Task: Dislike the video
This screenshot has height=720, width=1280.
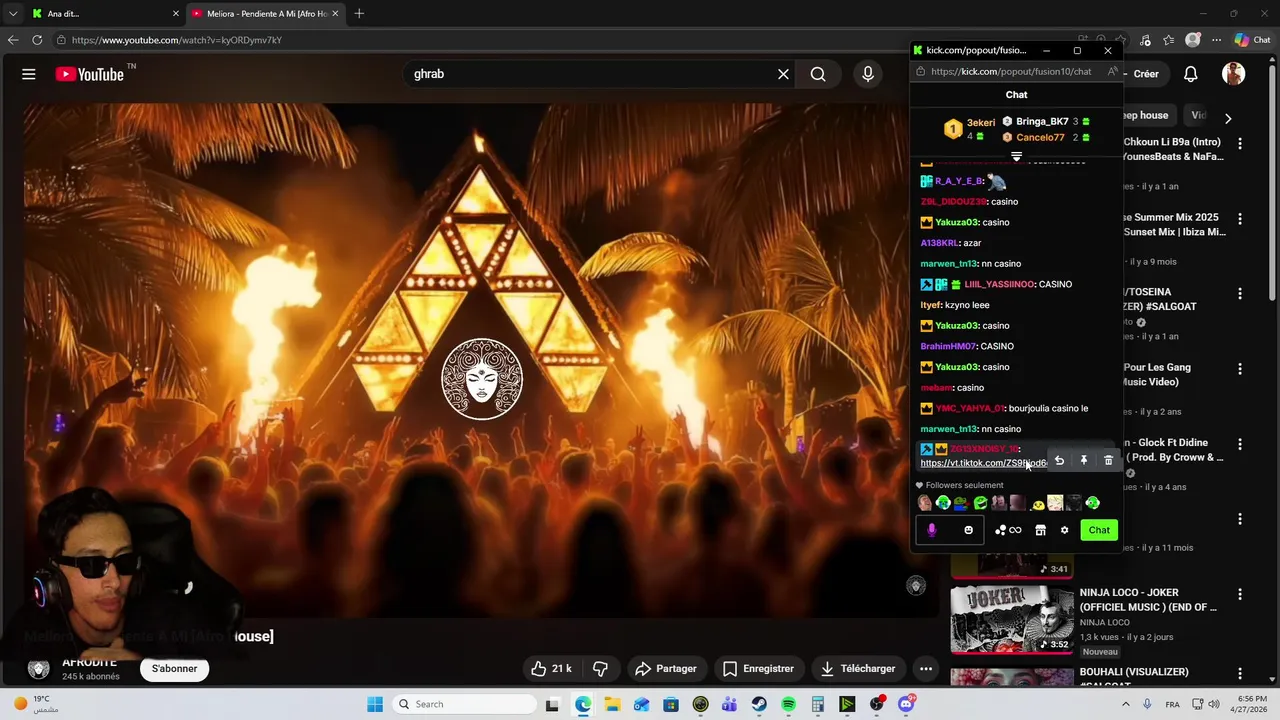Action: (x=601, y=668)
